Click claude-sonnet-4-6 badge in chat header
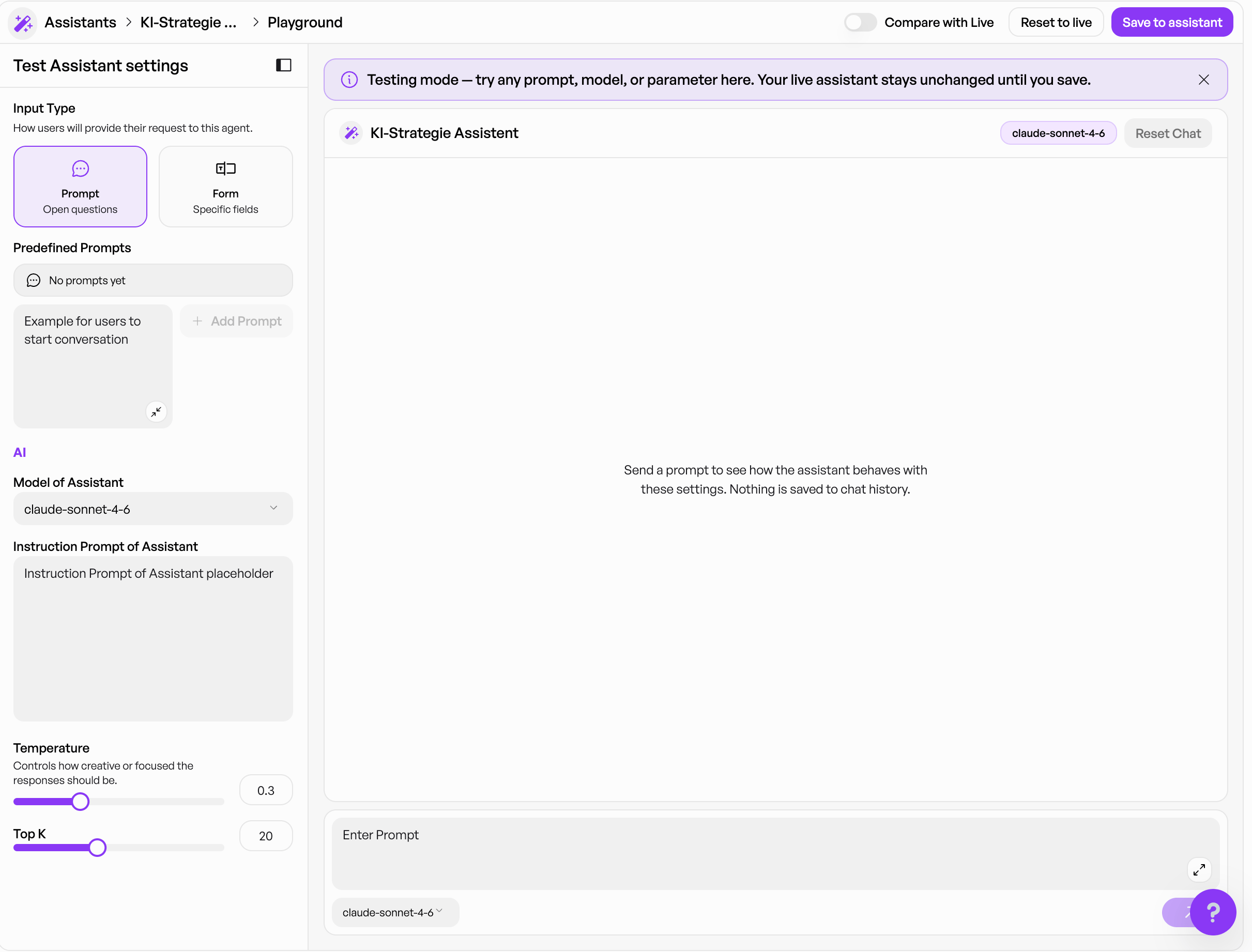Image resolution: width=1252 pixels, height=952 pixels. (x=1058, y=133)
